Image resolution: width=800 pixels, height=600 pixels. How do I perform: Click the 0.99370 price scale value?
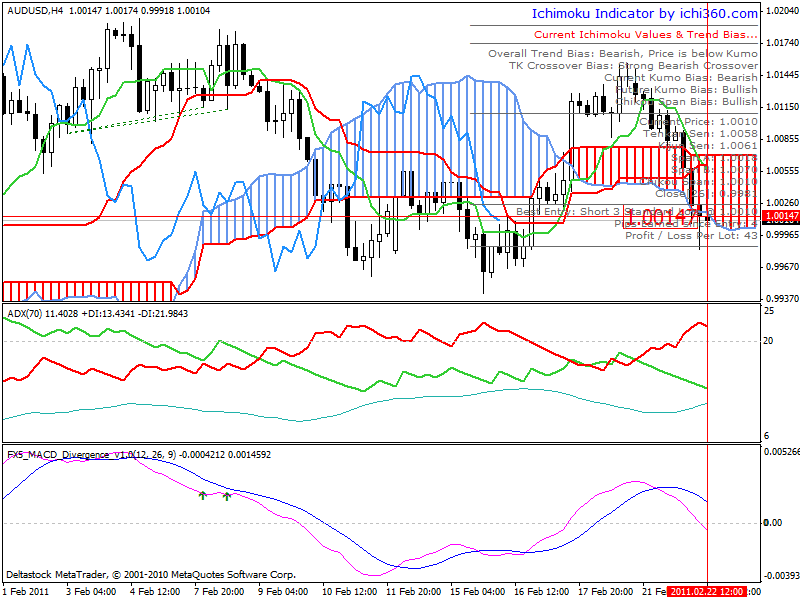(783, 298)
